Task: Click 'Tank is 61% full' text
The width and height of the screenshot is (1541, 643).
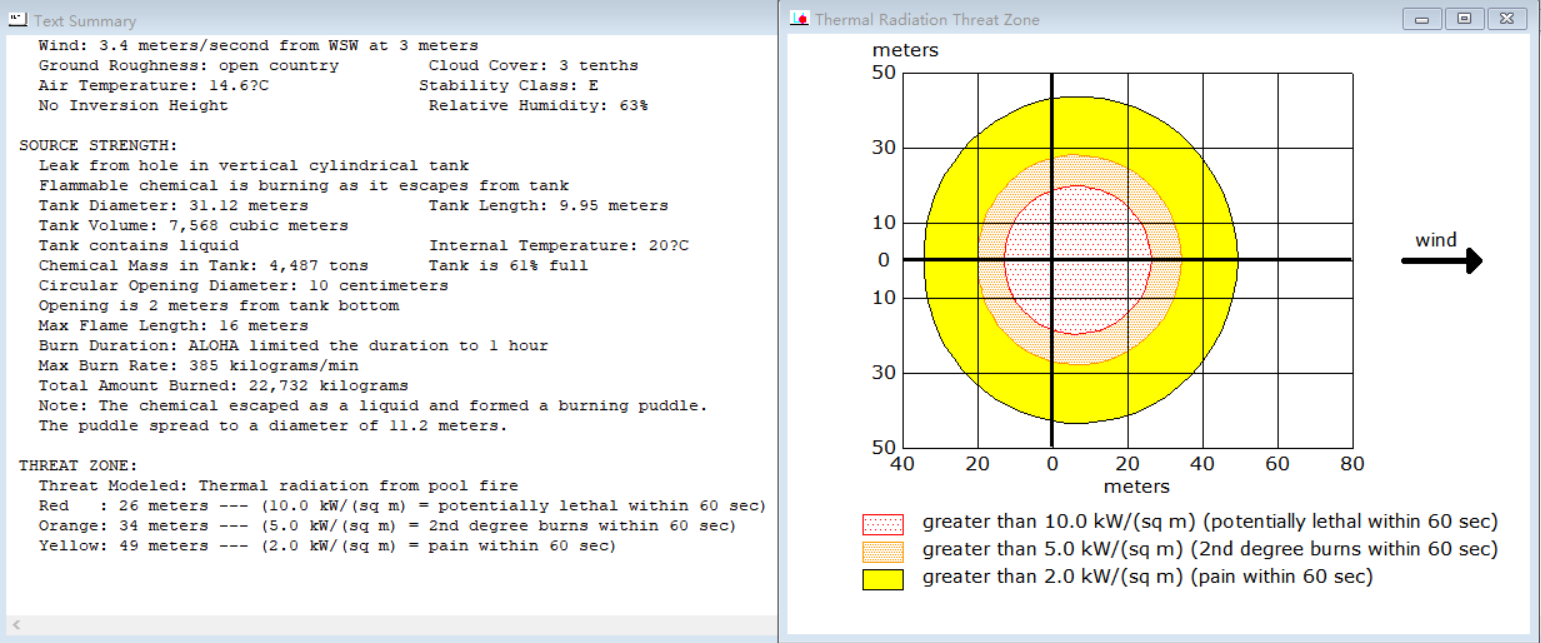Action: click(x=508, y=266)
